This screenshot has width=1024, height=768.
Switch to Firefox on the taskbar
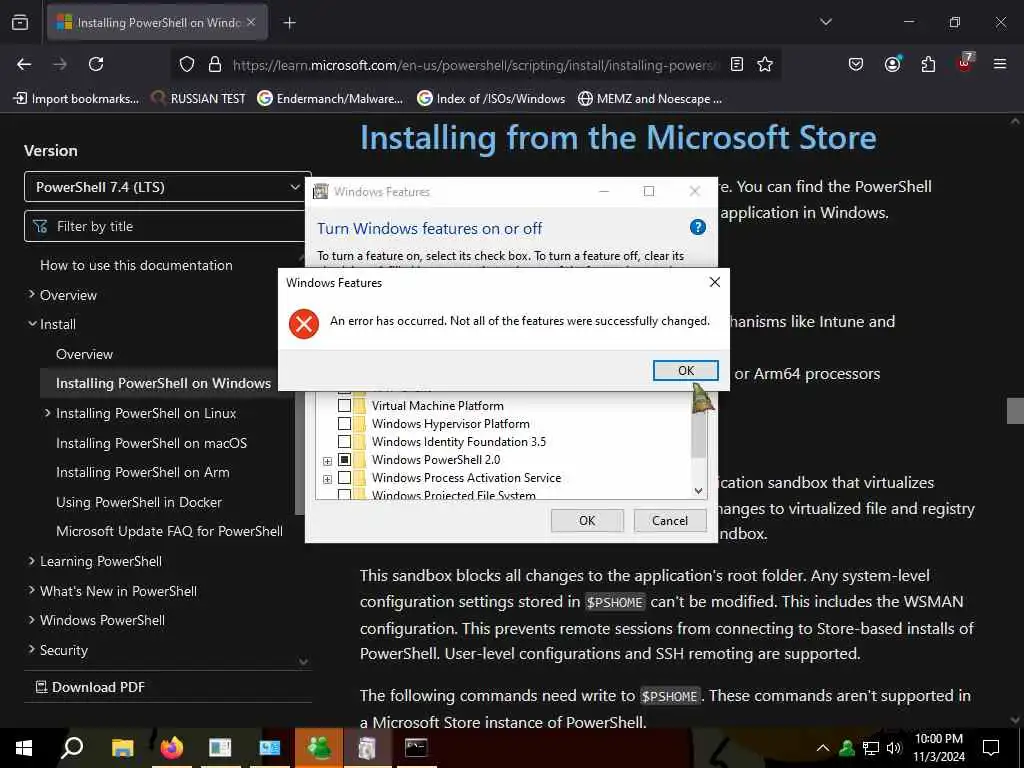coord(172,747)
